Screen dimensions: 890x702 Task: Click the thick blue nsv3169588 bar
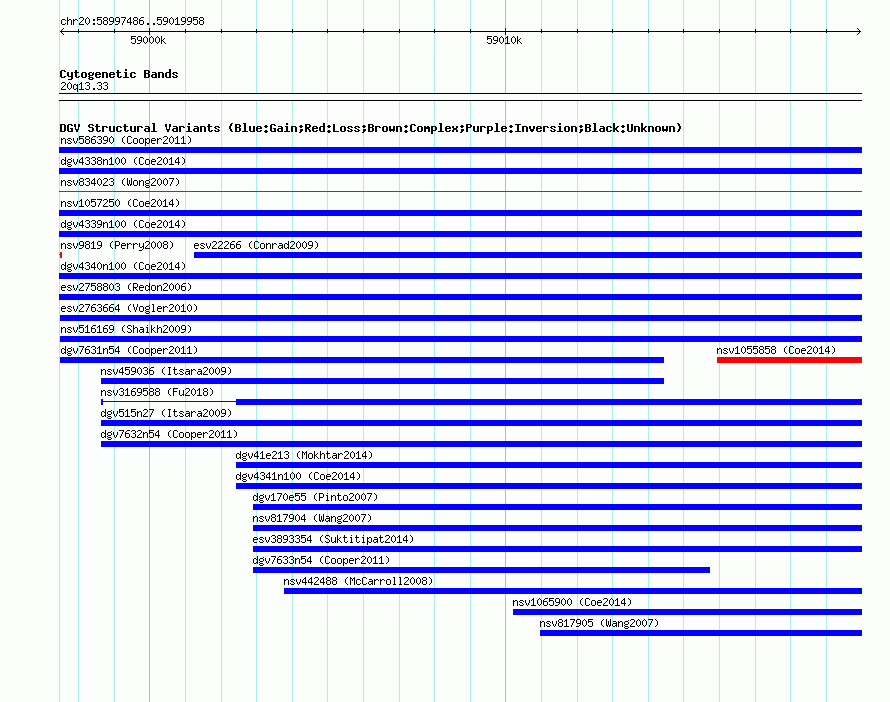tap(549, 402)
